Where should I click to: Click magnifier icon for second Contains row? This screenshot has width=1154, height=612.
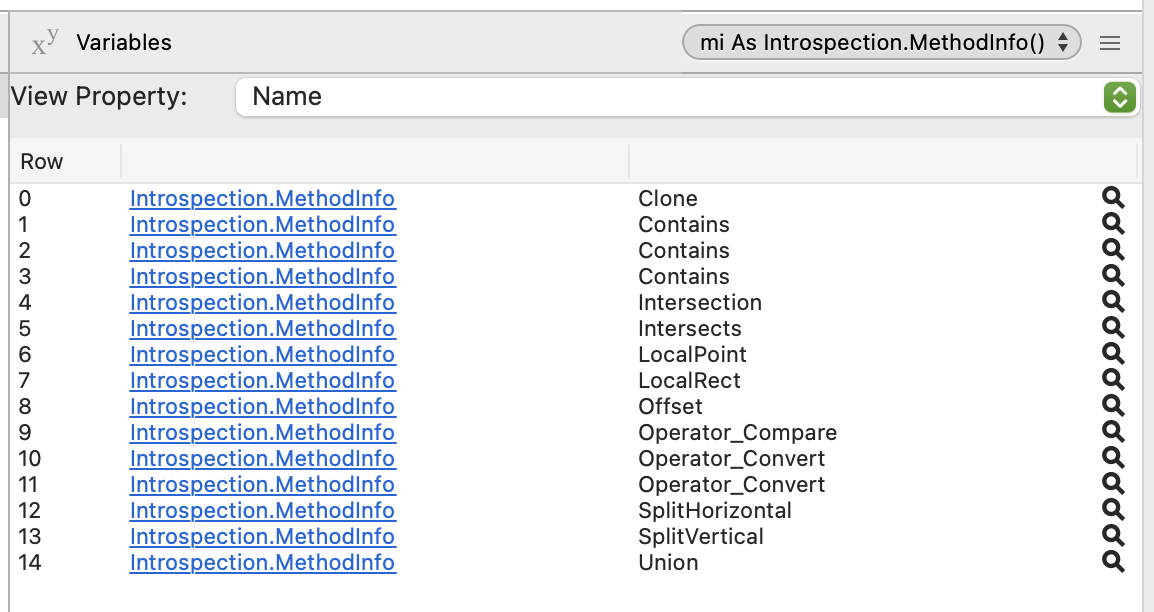pos(1113,250)
